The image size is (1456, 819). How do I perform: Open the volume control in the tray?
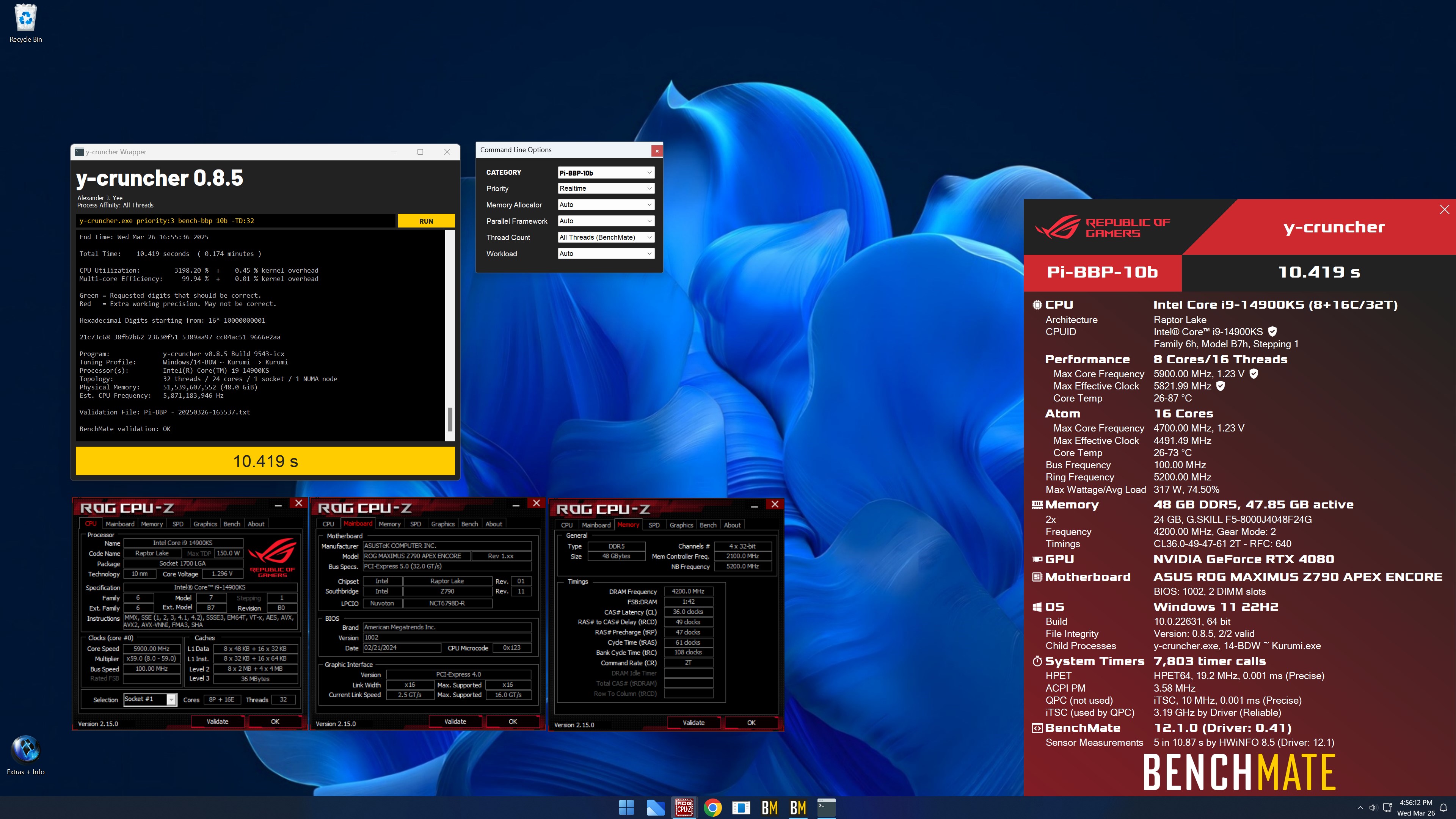pyautogui.click(x=1373, y=808)
